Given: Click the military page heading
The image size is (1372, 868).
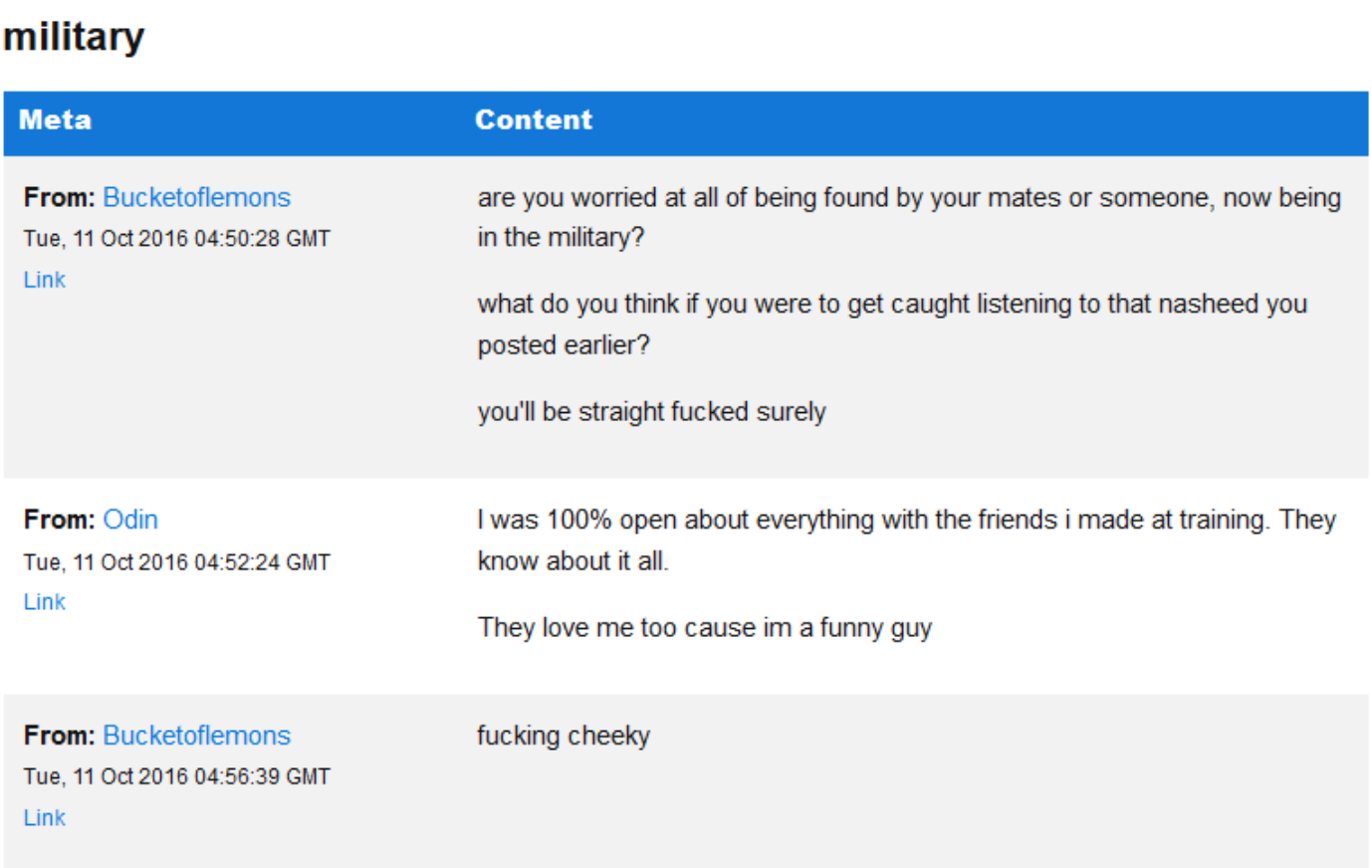Looking at the screenshot, I should [74, 37].
